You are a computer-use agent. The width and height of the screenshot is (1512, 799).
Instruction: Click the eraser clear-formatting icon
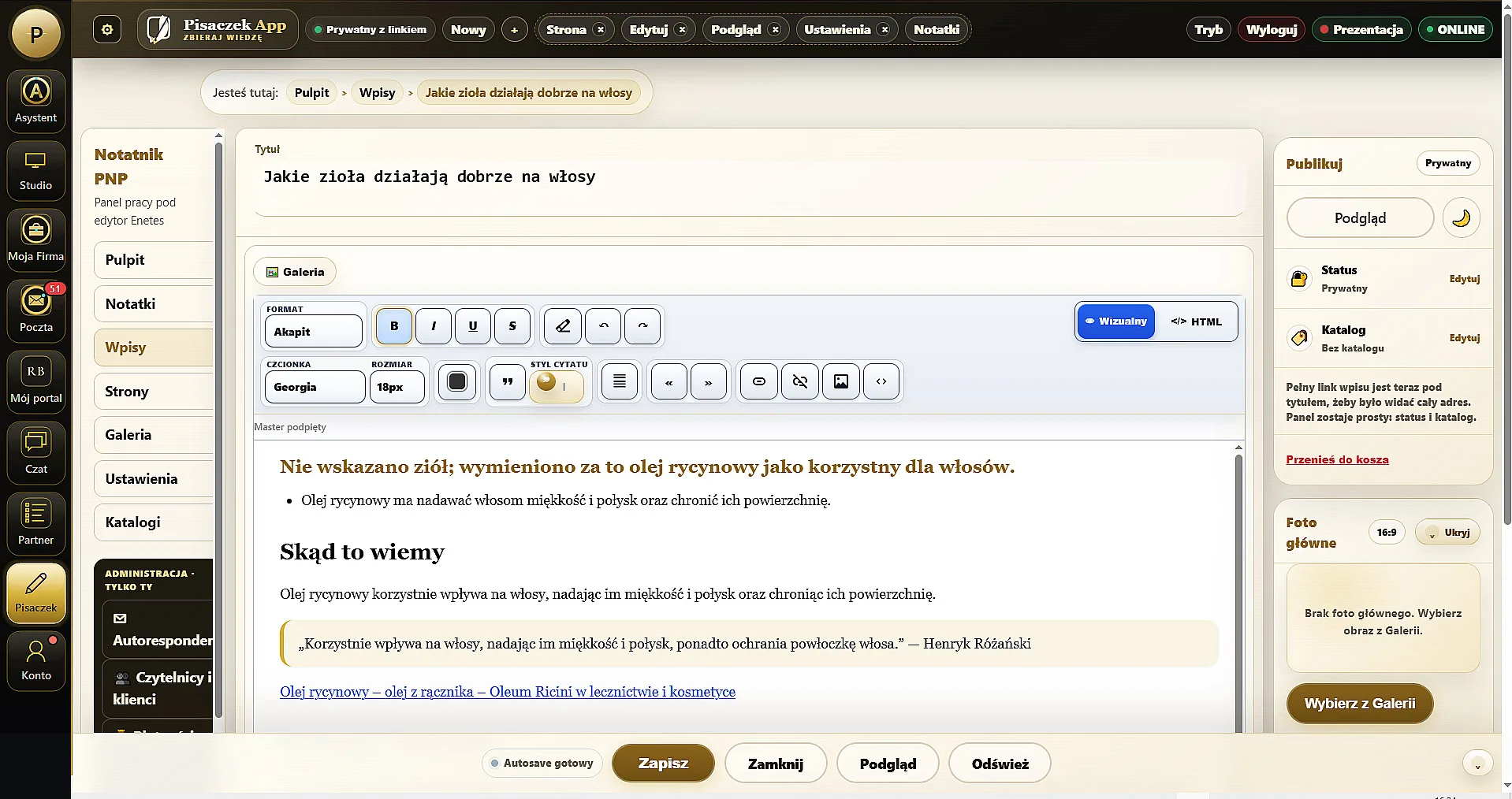[x=563, y=325]
